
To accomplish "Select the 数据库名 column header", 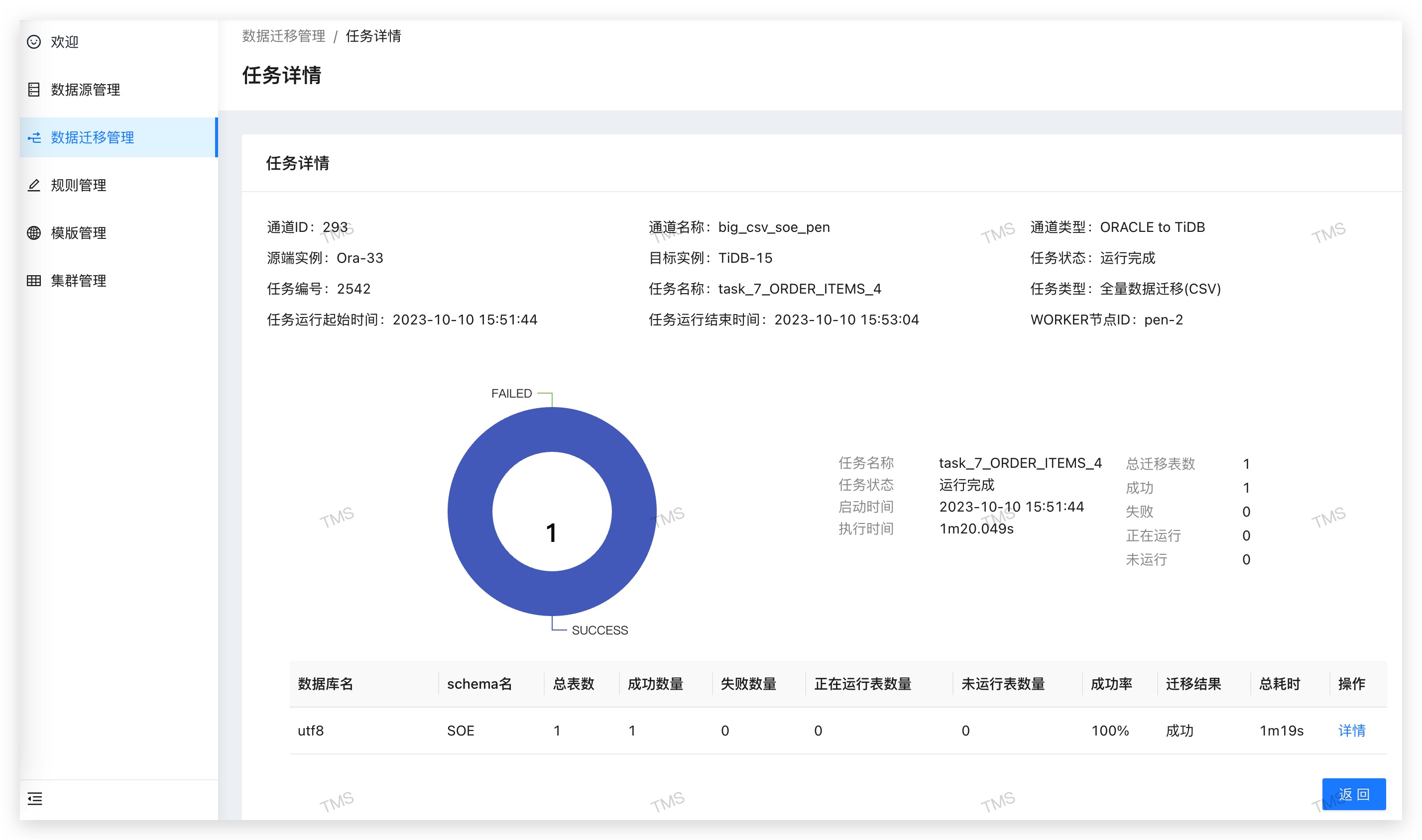I will tap(326, 684).
